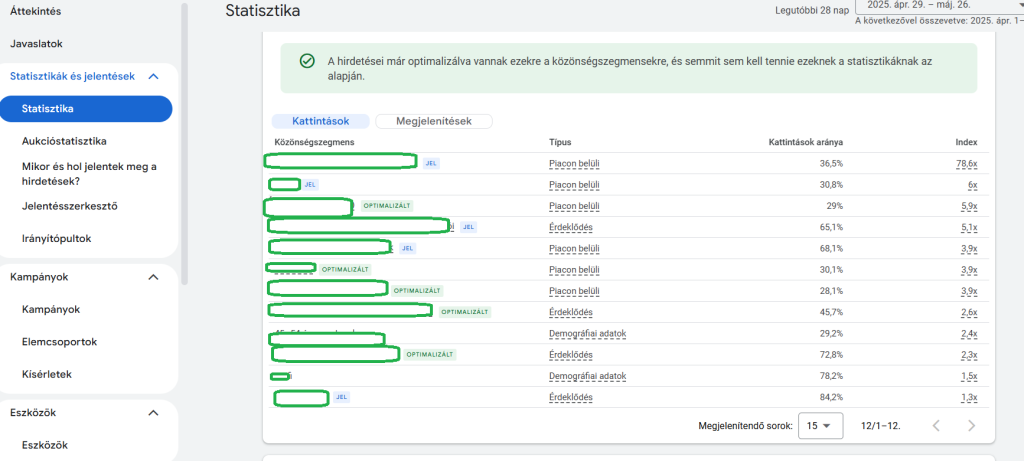This screenshot has width=1024, height=461.
Task: Collapse the Kampányok section
Action: point(153,277)
